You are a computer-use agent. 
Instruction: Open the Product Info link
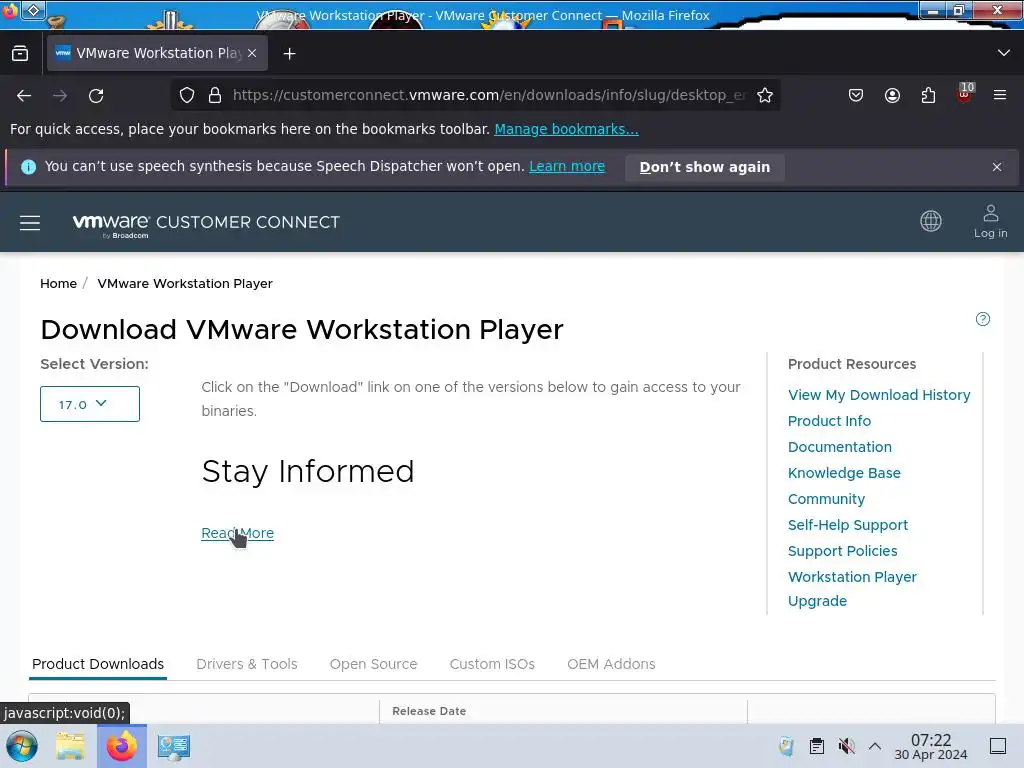[x=829, y=421]
